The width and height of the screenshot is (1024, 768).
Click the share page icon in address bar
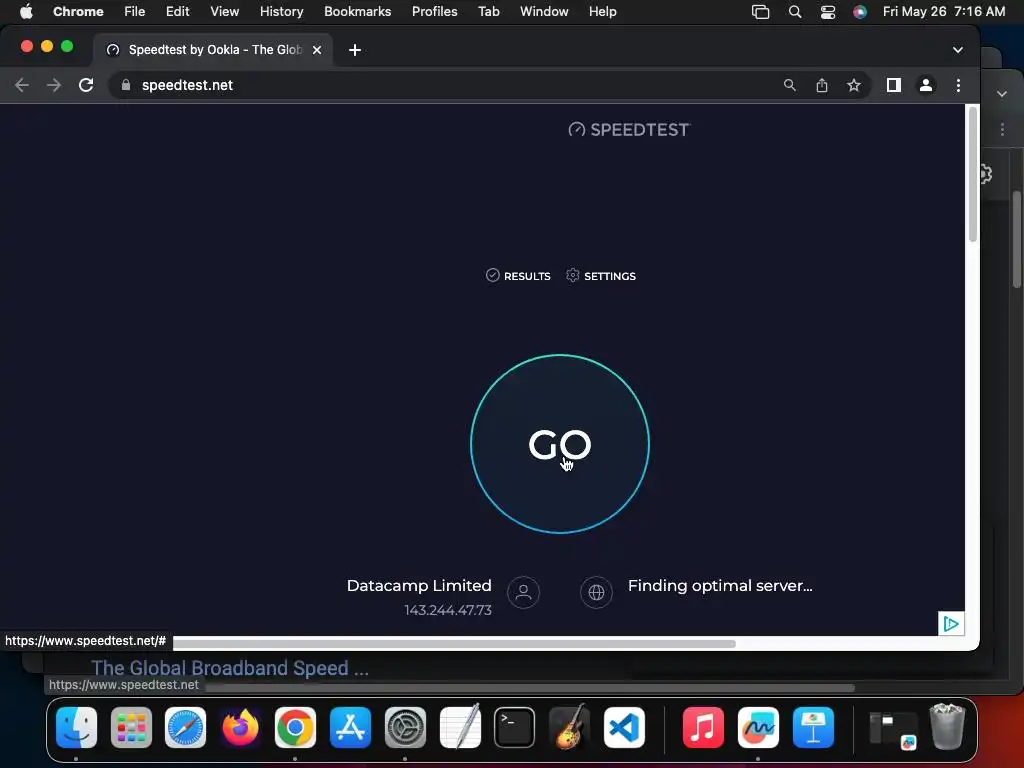point(822,85)
